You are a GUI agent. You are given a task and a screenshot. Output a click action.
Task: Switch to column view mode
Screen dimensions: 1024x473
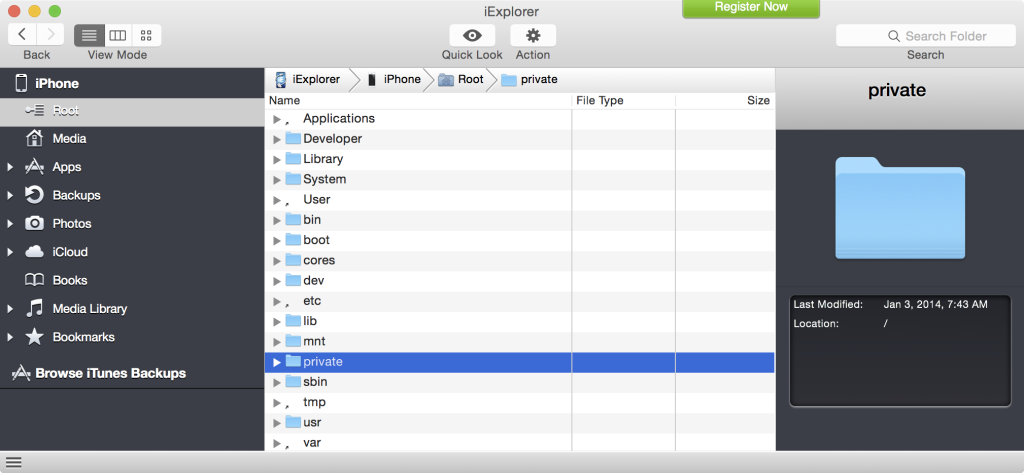pos(118,35)
